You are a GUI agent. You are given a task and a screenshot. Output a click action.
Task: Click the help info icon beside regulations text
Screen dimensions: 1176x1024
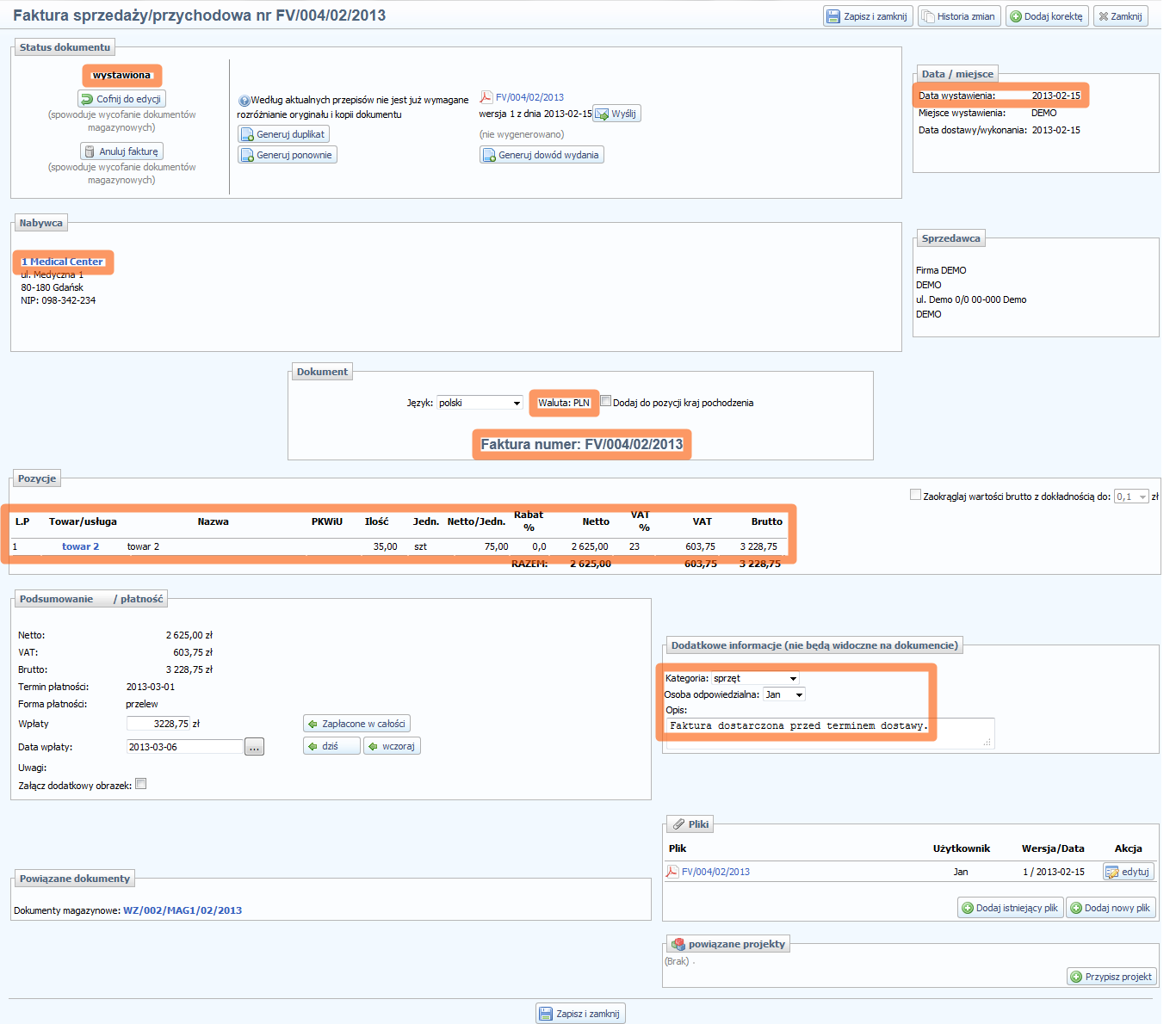[244, 101]
